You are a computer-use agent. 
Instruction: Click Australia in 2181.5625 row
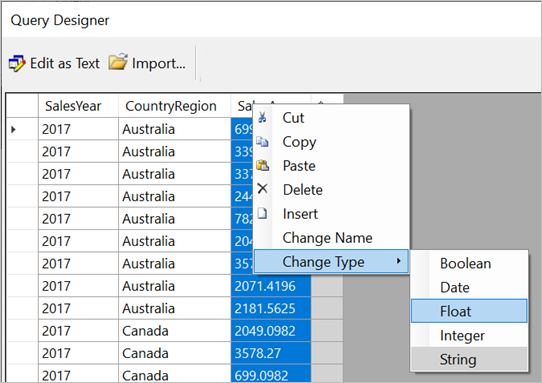coord(175,308)
